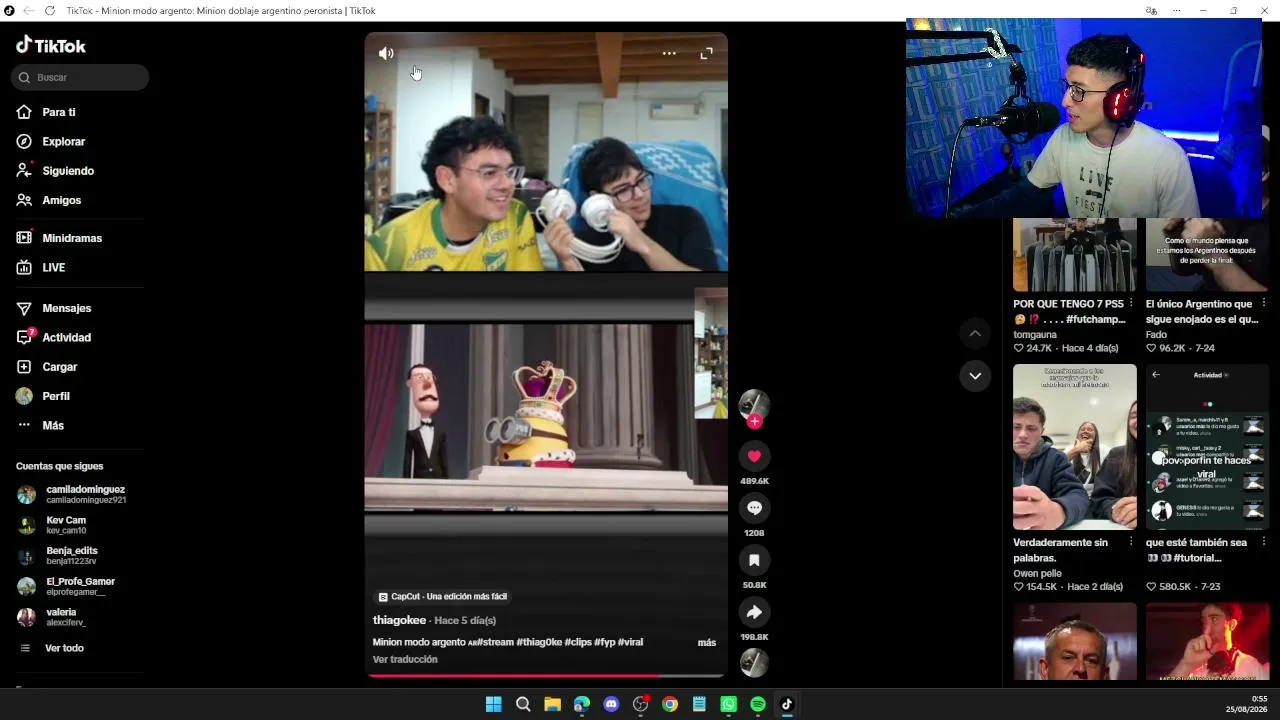Open the video's three-dot options menu
Viewport: 1280px width, 720px height.
(x=669, y=53)
